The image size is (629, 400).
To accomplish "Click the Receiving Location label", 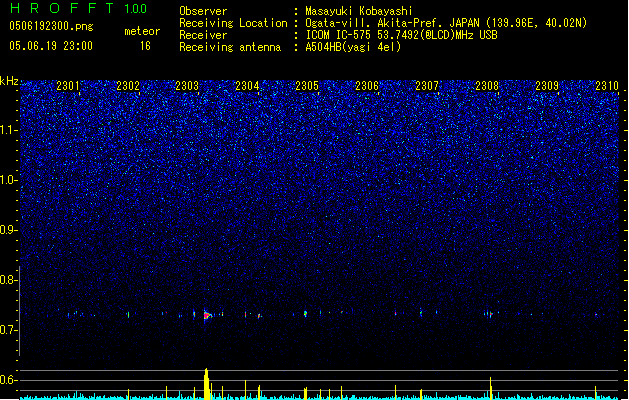I will click(x=233, y=23).
